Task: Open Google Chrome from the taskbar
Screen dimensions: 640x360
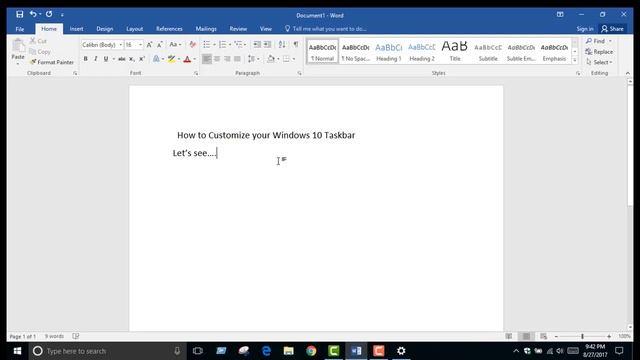Action: click(311, 351)
